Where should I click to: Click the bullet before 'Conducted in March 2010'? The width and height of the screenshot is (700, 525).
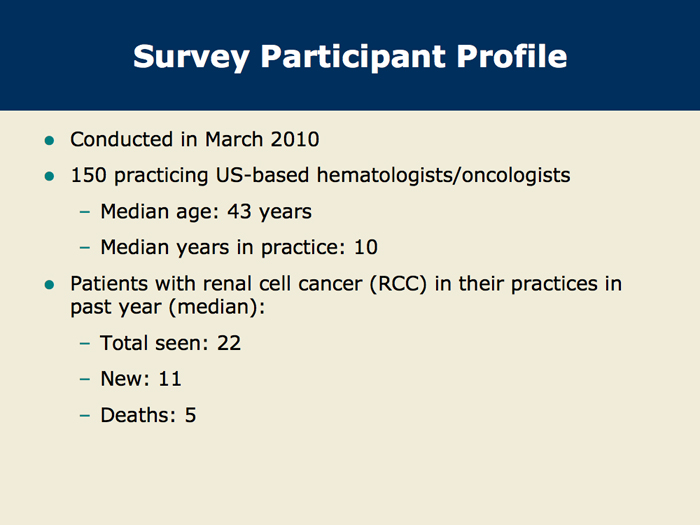click(x=49, y=141)
